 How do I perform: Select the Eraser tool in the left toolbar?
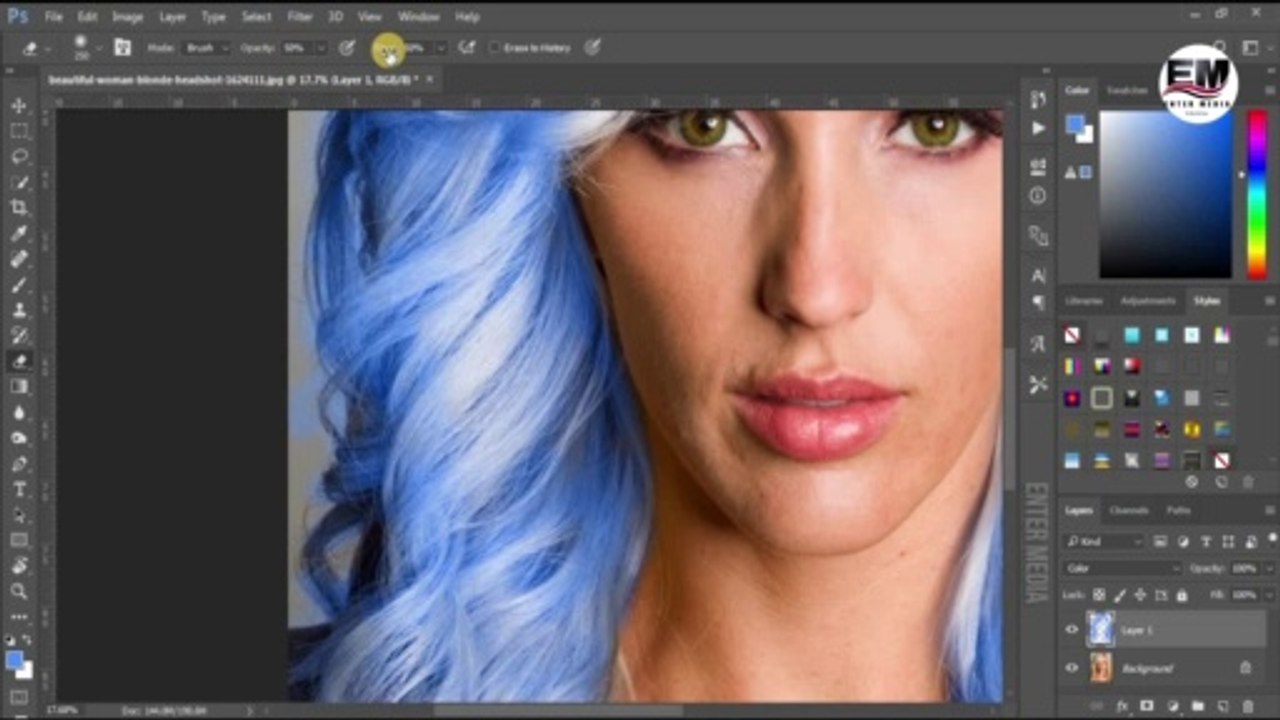coord(19,361)
